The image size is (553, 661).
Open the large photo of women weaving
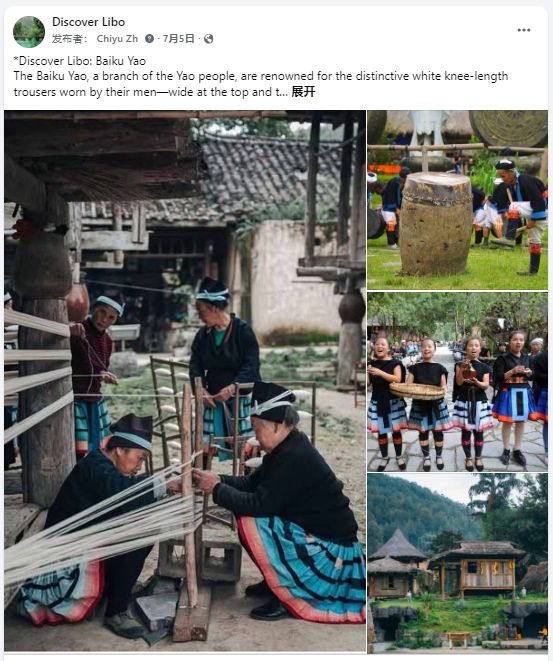pyautogui.click(x=185, y=381)
